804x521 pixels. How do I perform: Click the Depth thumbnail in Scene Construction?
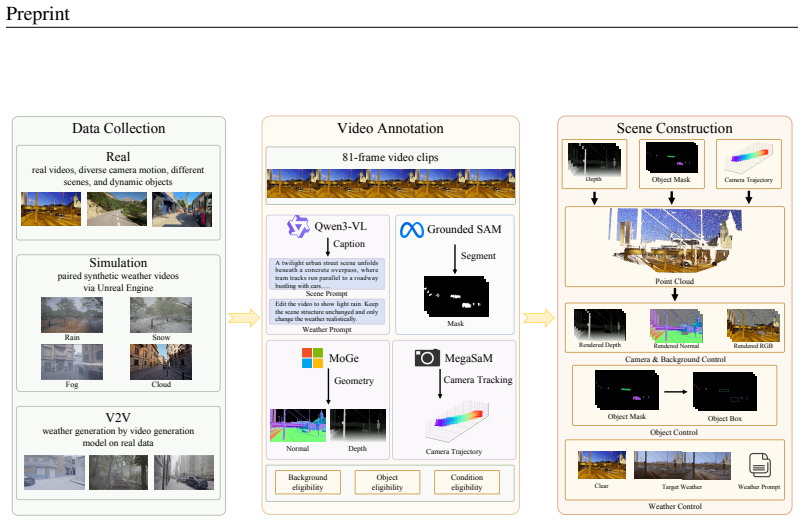click(594, 159)
